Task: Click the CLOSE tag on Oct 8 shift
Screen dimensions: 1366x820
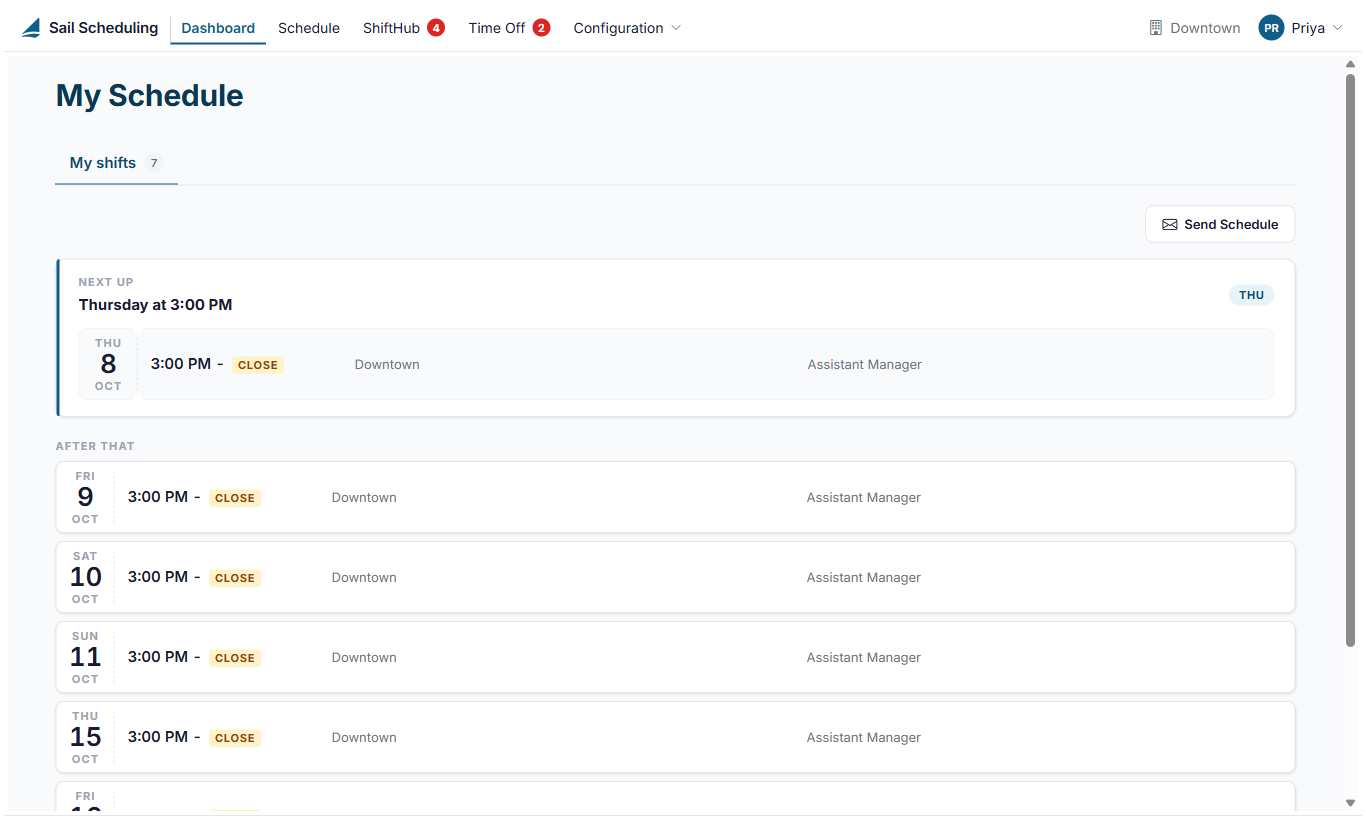Action: [x=258, y=365]
